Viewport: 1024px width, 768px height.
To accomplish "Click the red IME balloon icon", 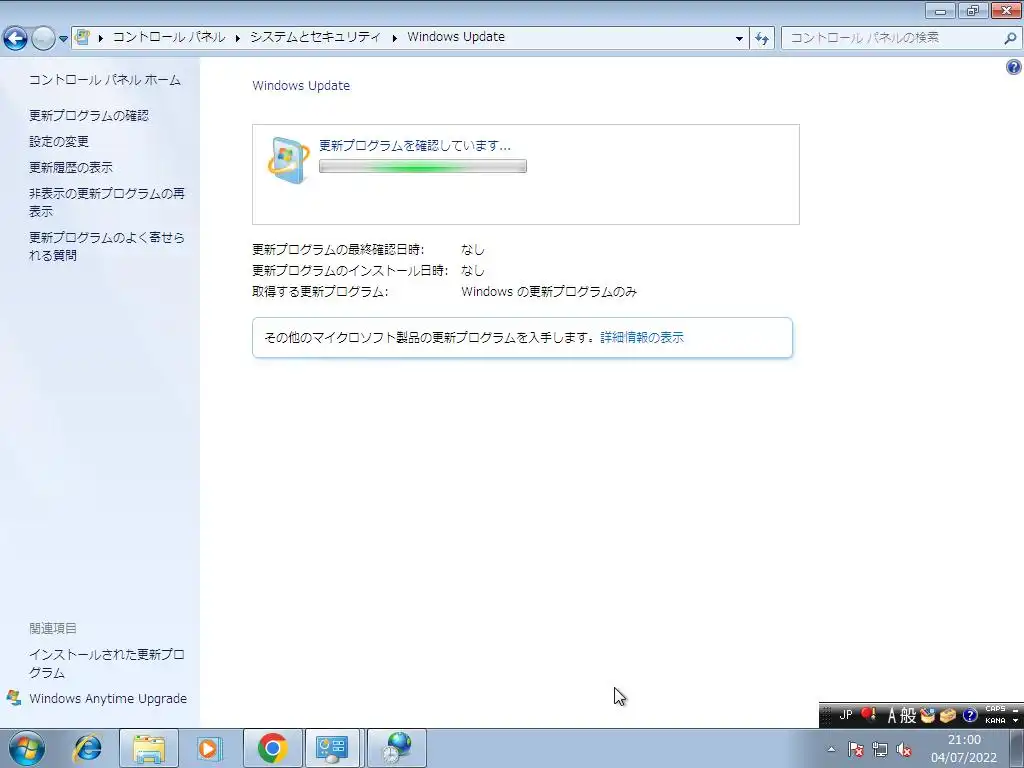I will pos(868,714).
